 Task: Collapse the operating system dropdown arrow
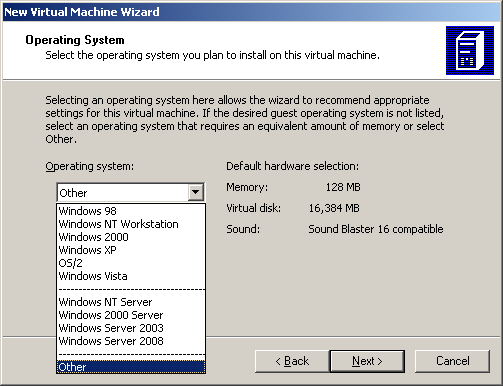pyautogui.click(x=196, y=192)
